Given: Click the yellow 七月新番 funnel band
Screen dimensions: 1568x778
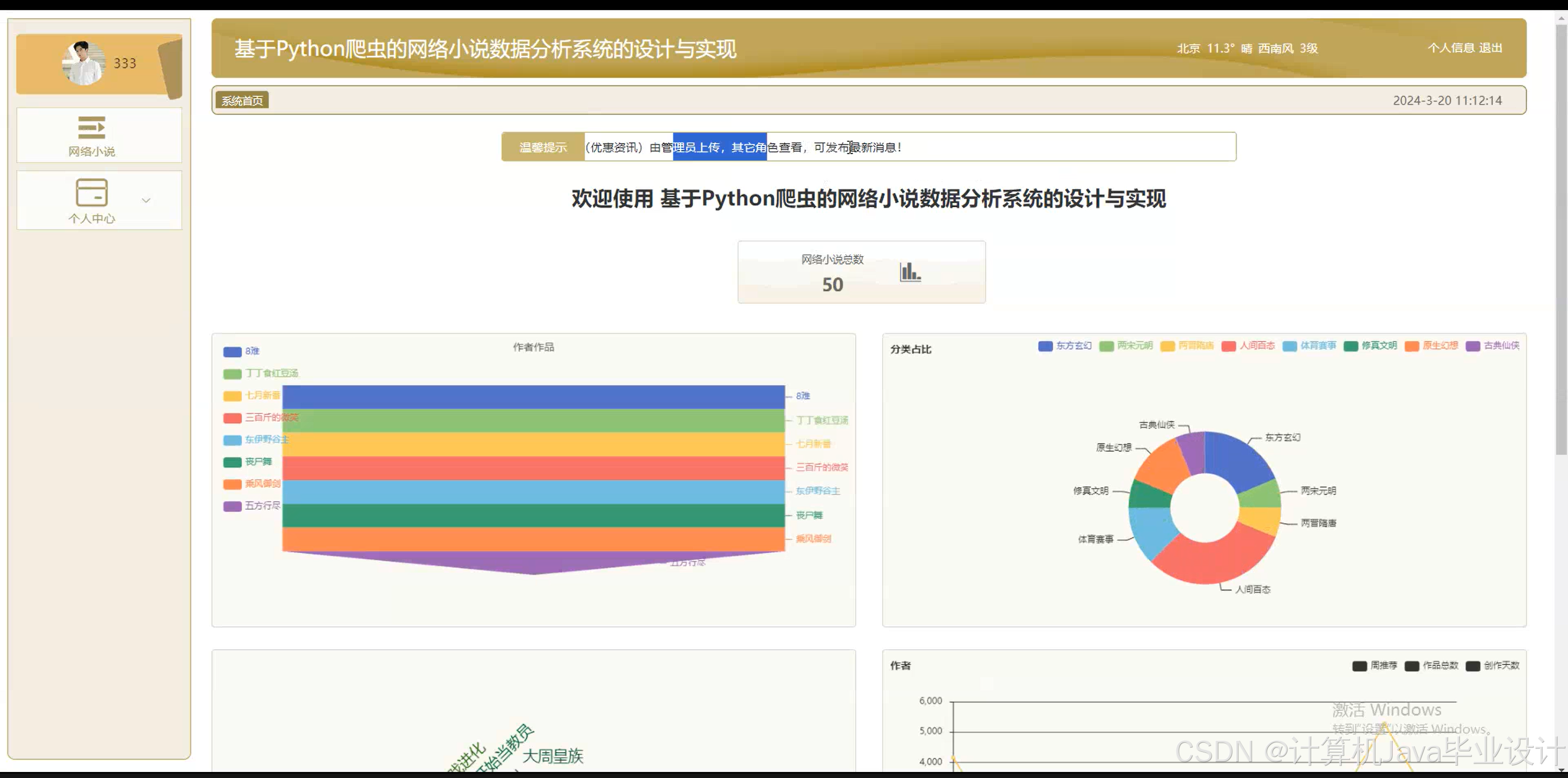Looking at the screenshot, I should pos(533,445).
